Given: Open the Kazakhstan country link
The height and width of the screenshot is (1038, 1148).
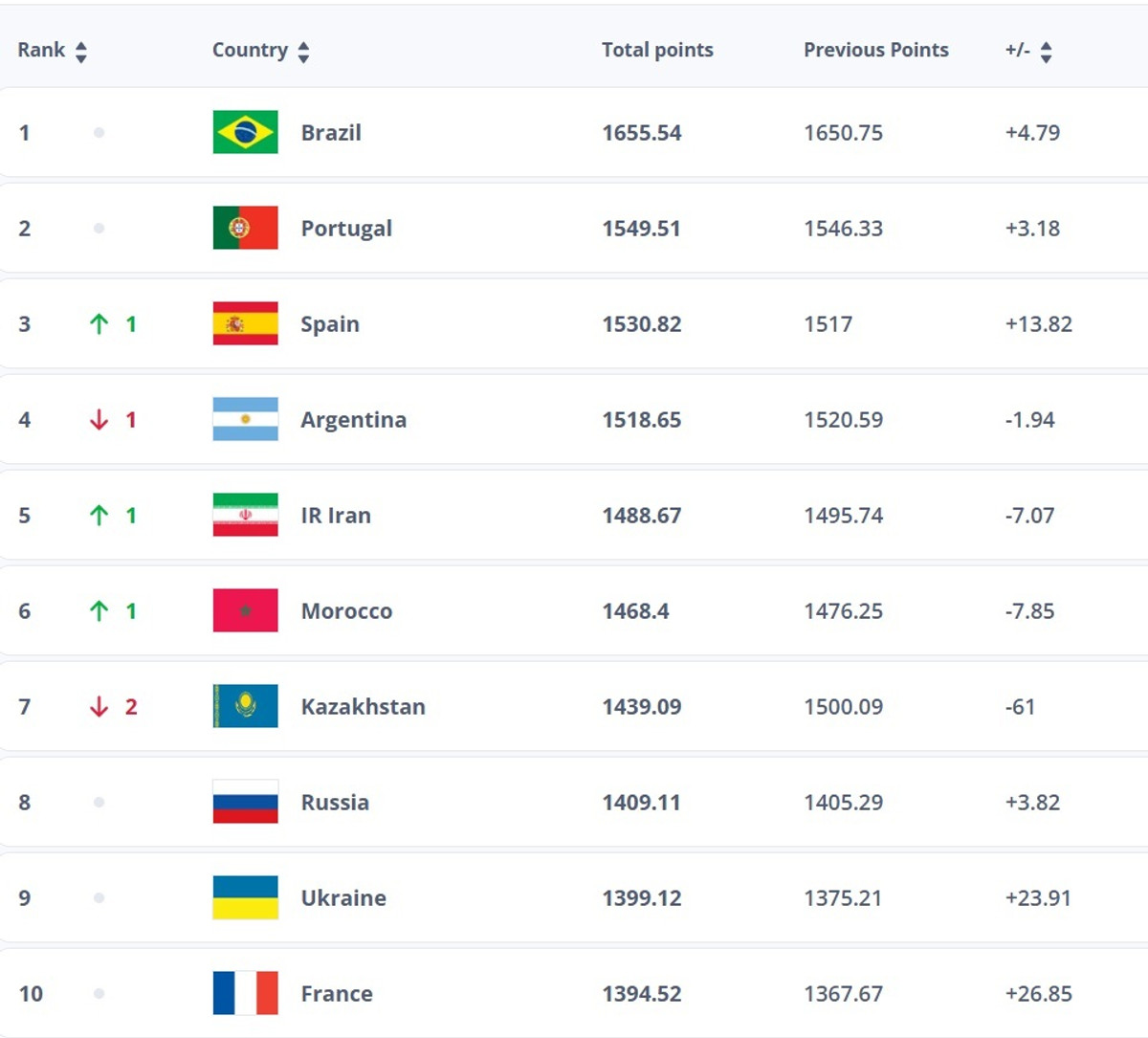Looking at the screenshot, I should tap(363, 707).
